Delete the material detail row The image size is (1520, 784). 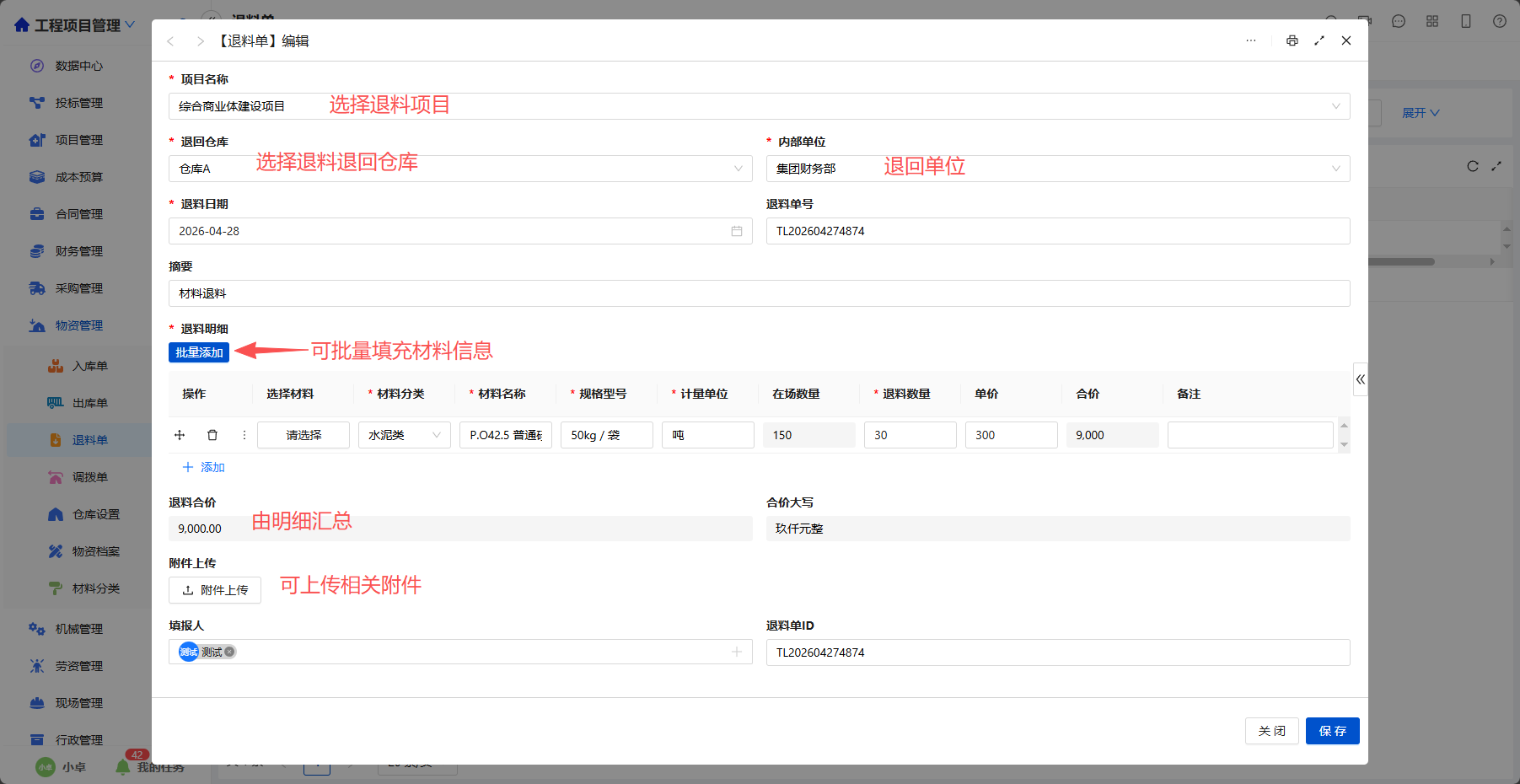click(x=212, y=435)
